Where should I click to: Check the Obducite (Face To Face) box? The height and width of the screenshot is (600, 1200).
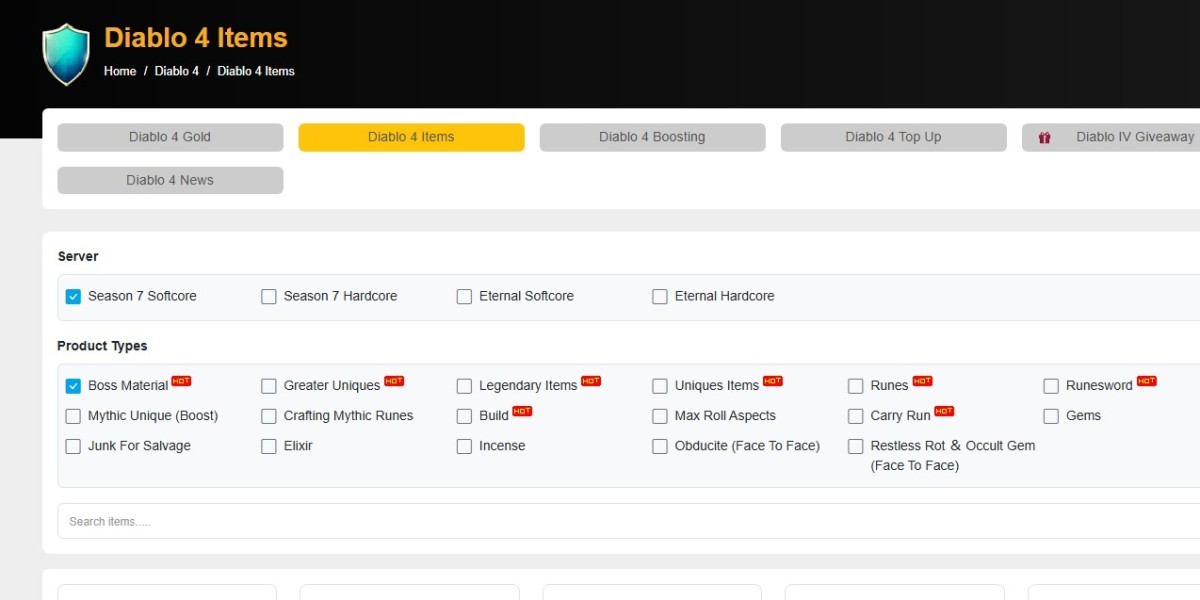(660, 447)
